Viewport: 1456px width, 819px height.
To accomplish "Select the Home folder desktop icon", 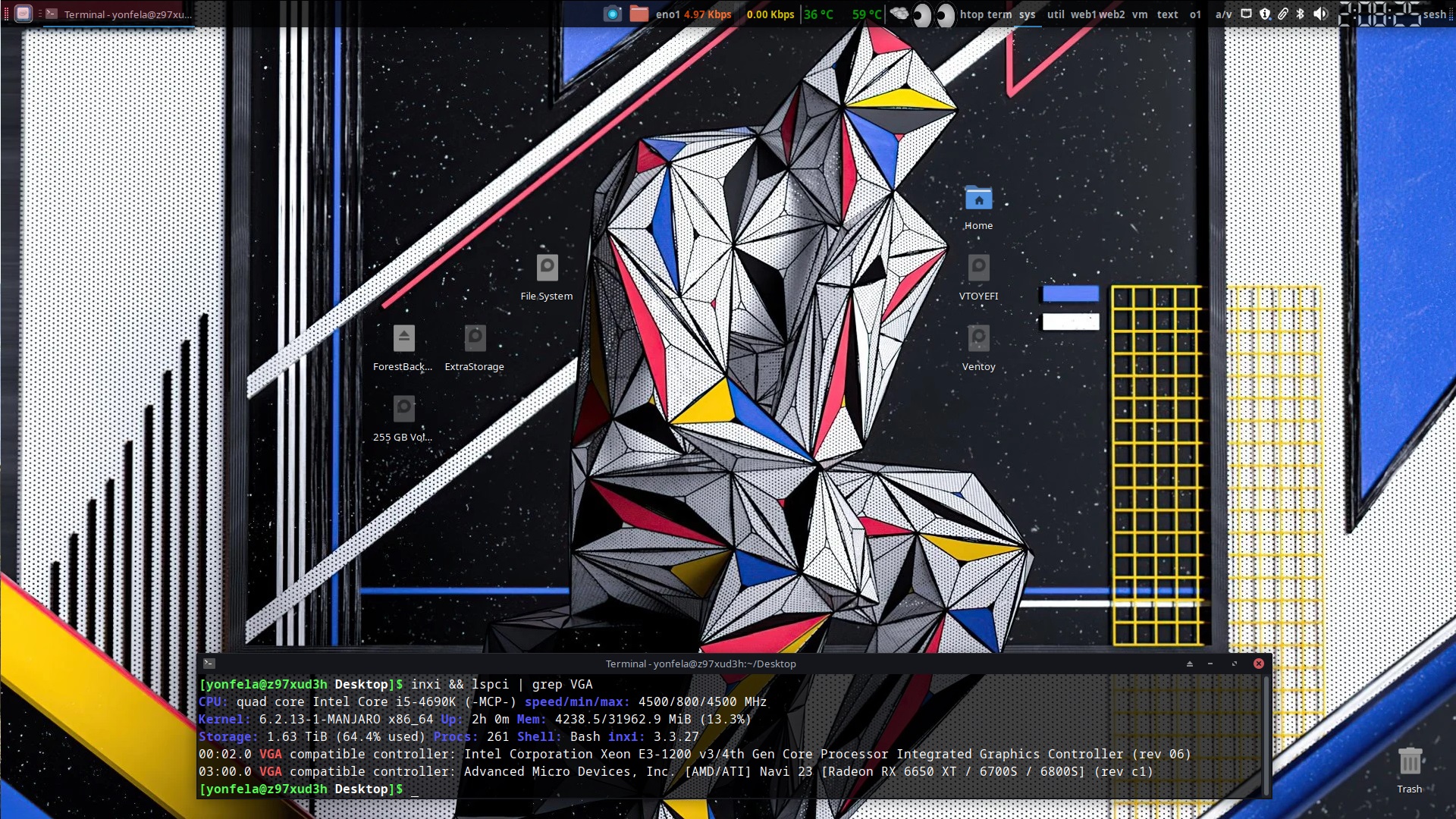I will click(978, 208).
